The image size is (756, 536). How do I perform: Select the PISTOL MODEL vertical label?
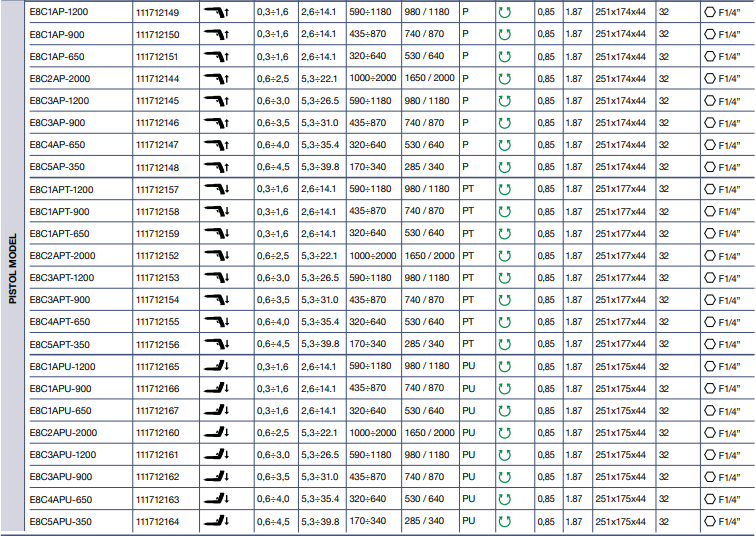[13, 268]
